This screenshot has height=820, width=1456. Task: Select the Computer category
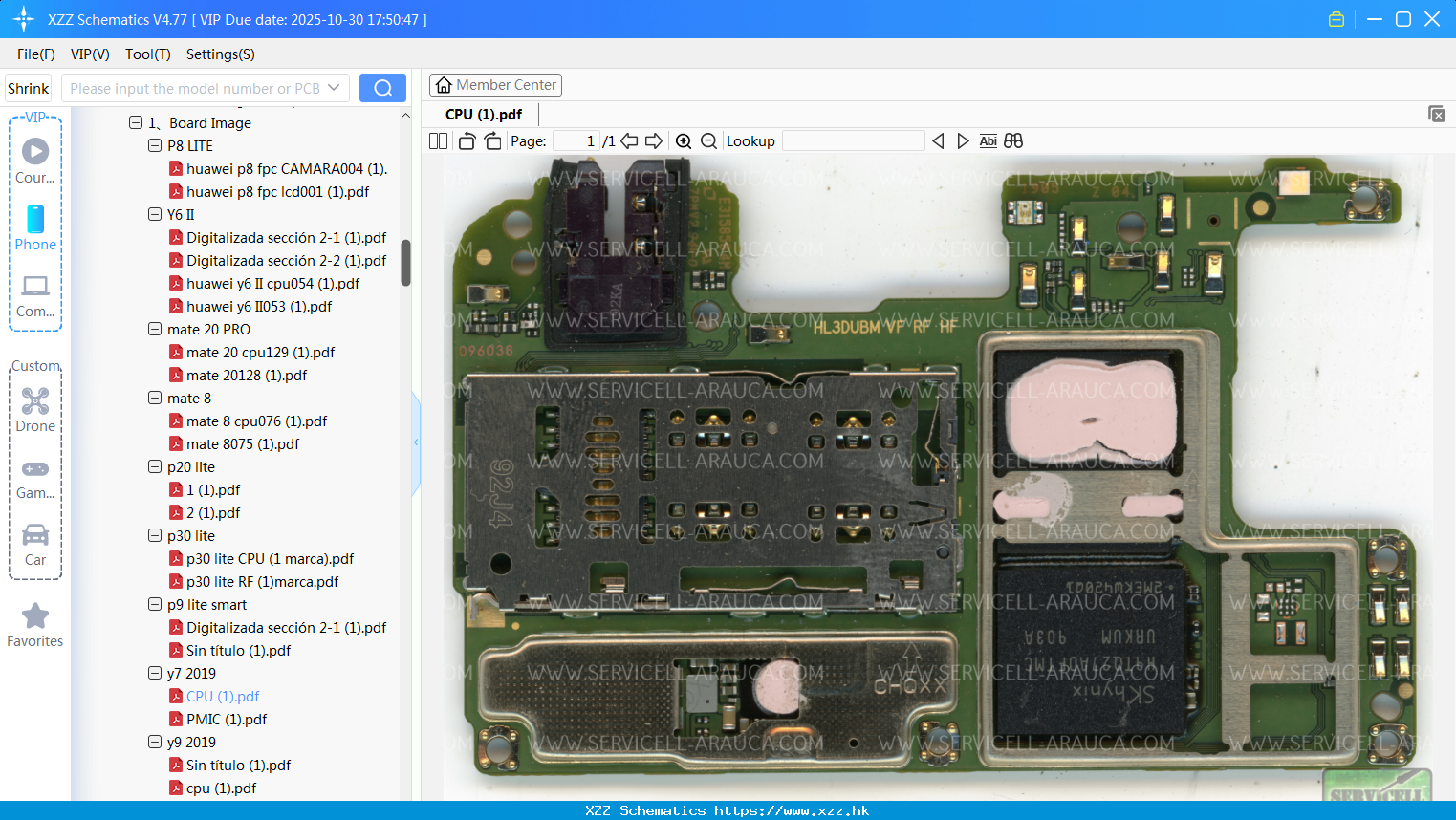[35, 295]
